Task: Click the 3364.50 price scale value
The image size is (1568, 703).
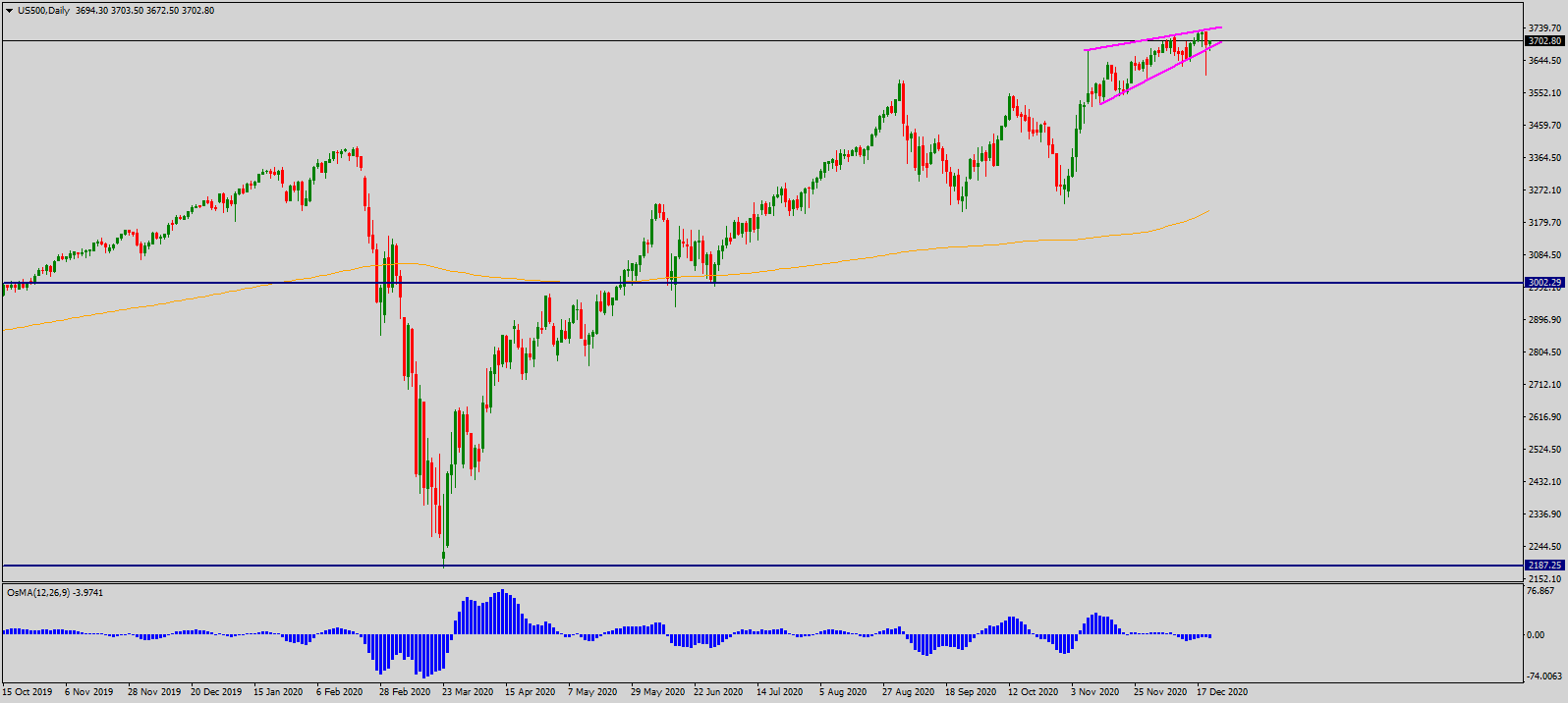Action: 1544,158
